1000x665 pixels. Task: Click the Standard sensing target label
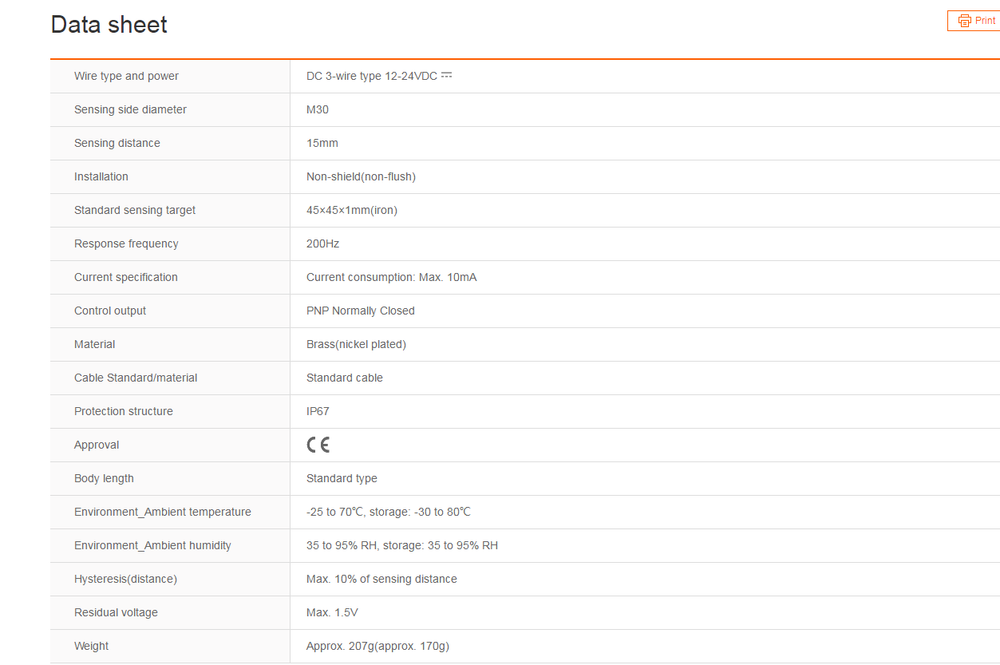(x=134, y=210)
